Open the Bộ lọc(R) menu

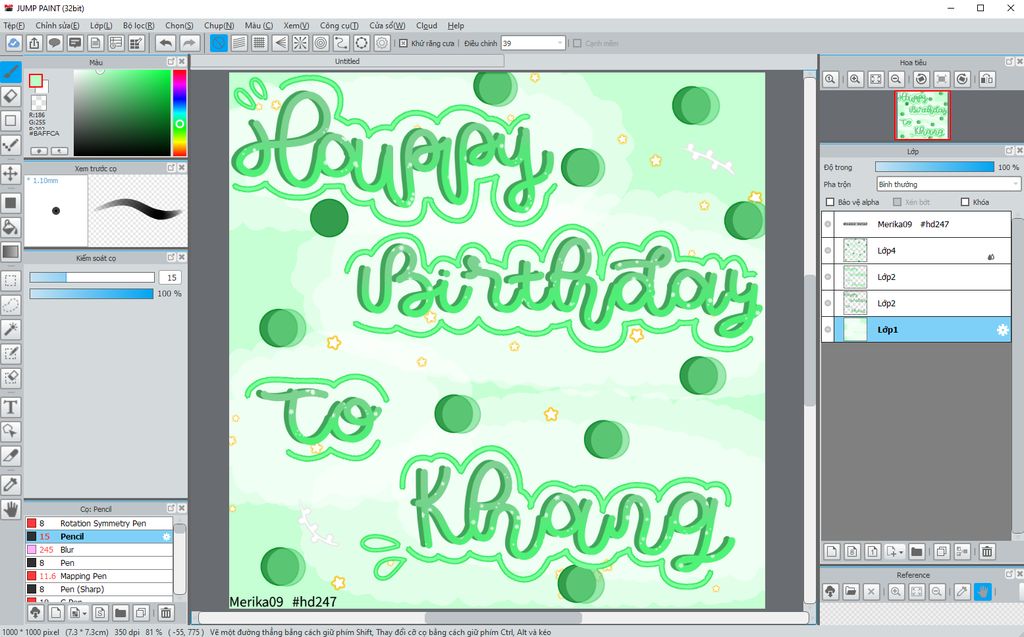click(138, 25)
